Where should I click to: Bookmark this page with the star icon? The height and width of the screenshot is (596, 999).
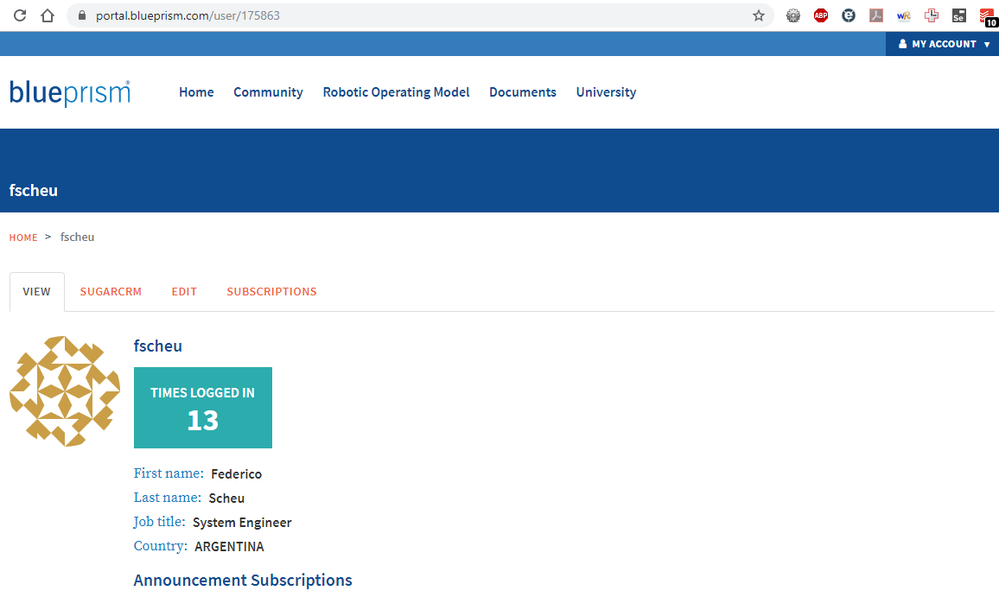pyautogui.click(x=758, y=15)
